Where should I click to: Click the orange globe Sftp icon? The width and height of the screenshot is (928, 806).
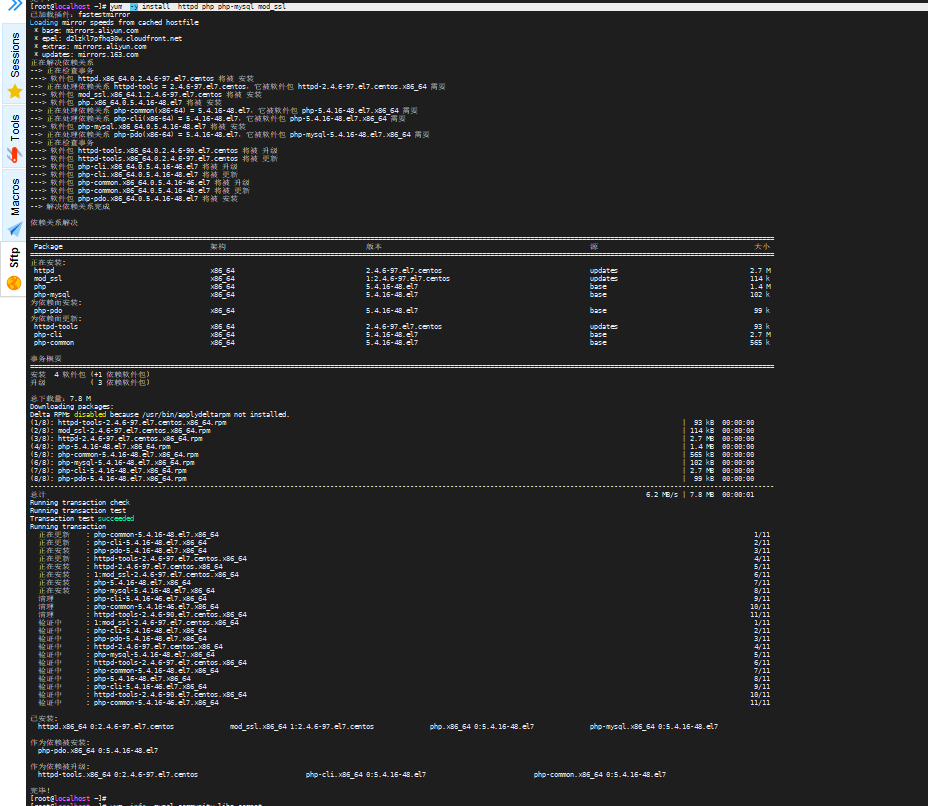coord(13,281)
